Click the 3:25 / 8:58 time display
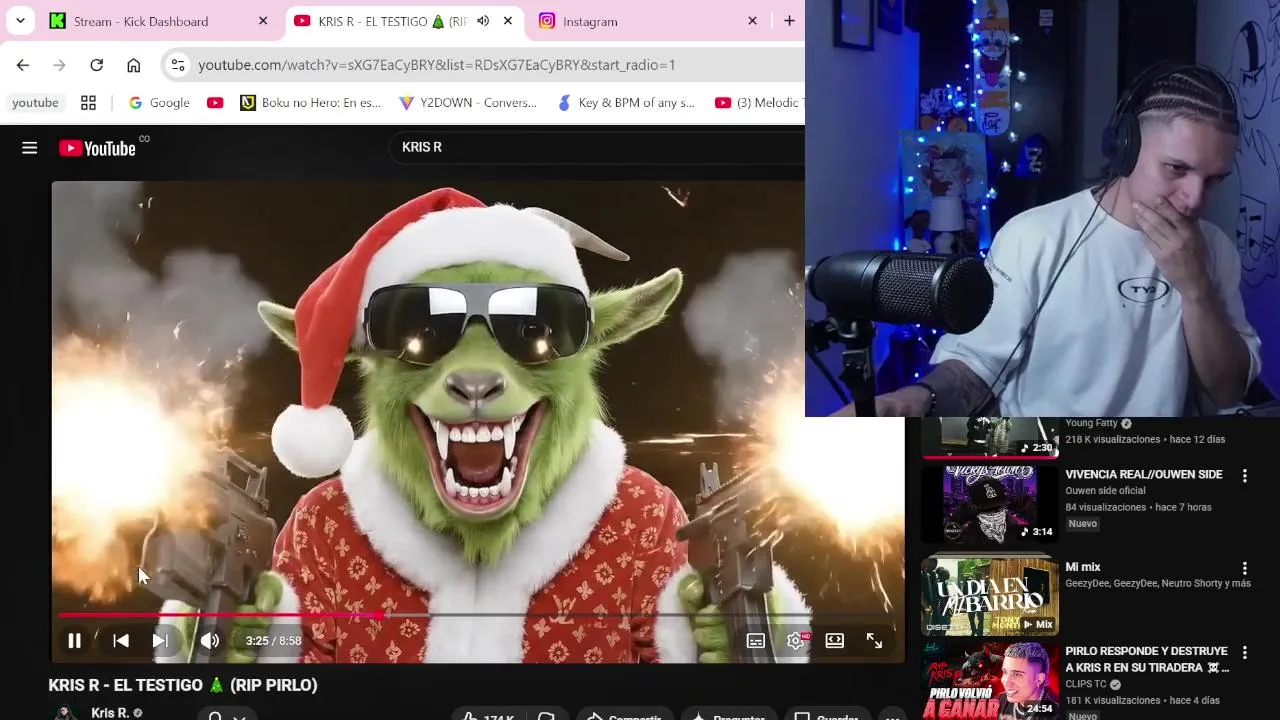Image resolution: width=1280 pixels, height=720 pixels. (x=273, y=641)
